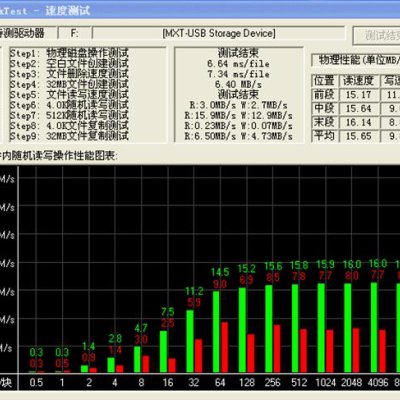
Task: Click result R:6.50MB/s W:4.73MB/s
Action: [x=238, y=136]
